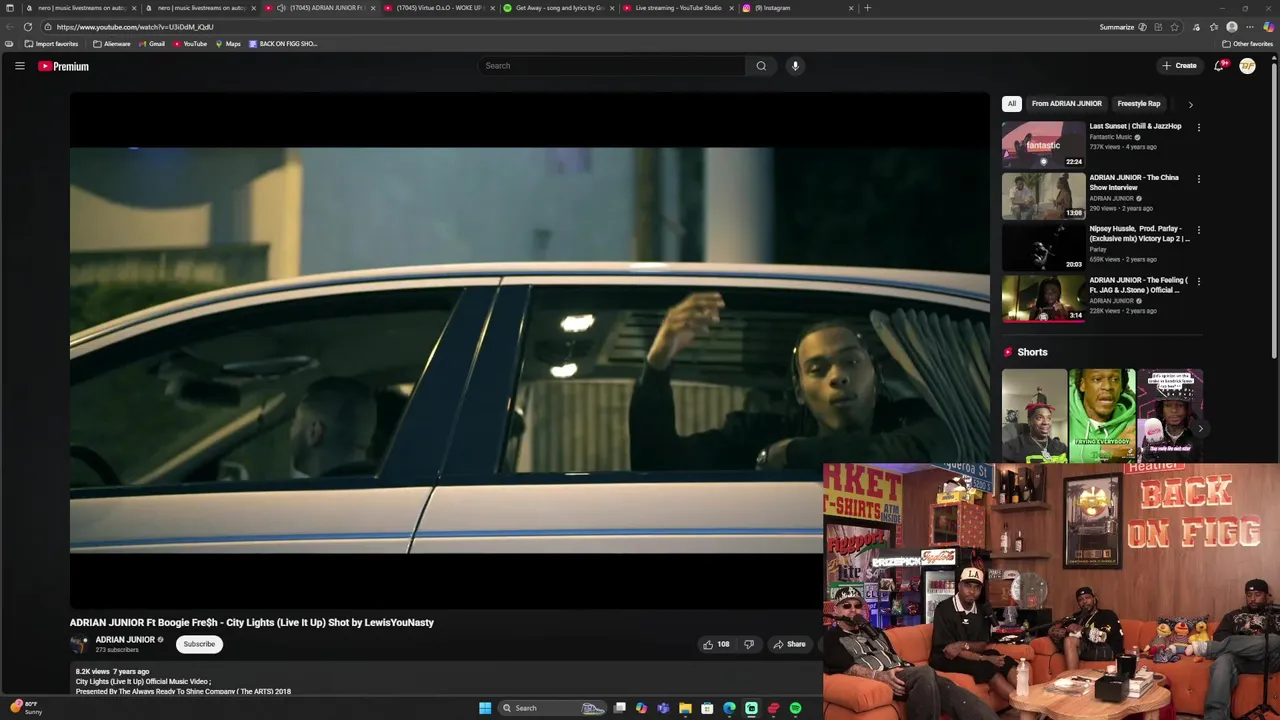Open ADRIAN JUNIOR channel avatar below video
This screenshot has height=720, width=1280.
[79, 644]
